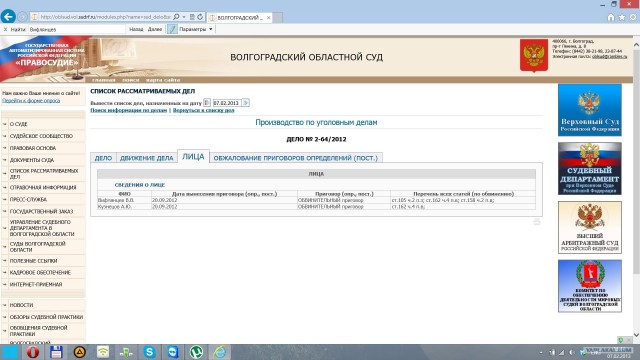Close the ВОЛГОГРАДСКИЙ browser tab

point(268,18)
